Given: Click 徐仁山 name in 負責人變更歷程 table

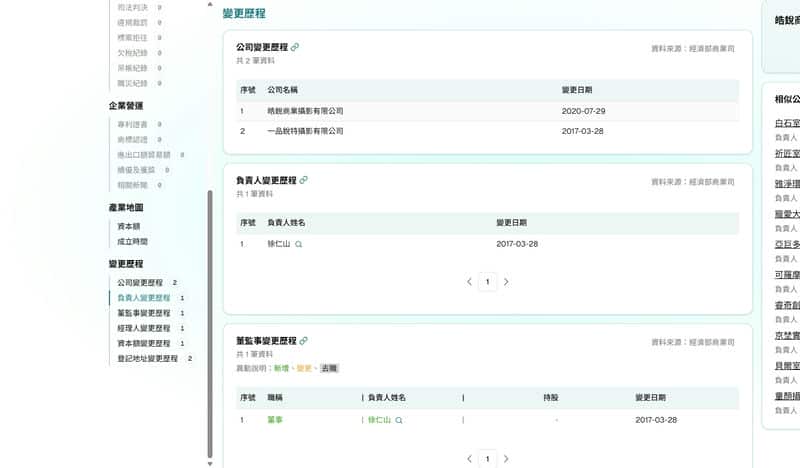Looking at the screenshot, I should [278, 244].
